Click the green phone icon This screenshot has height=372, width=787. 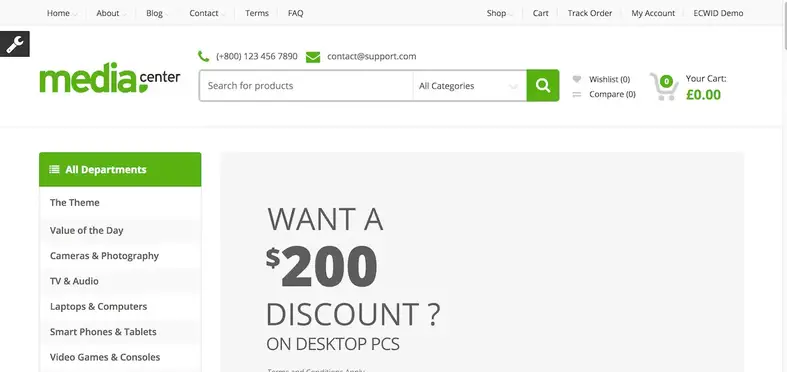click(203, 56)
